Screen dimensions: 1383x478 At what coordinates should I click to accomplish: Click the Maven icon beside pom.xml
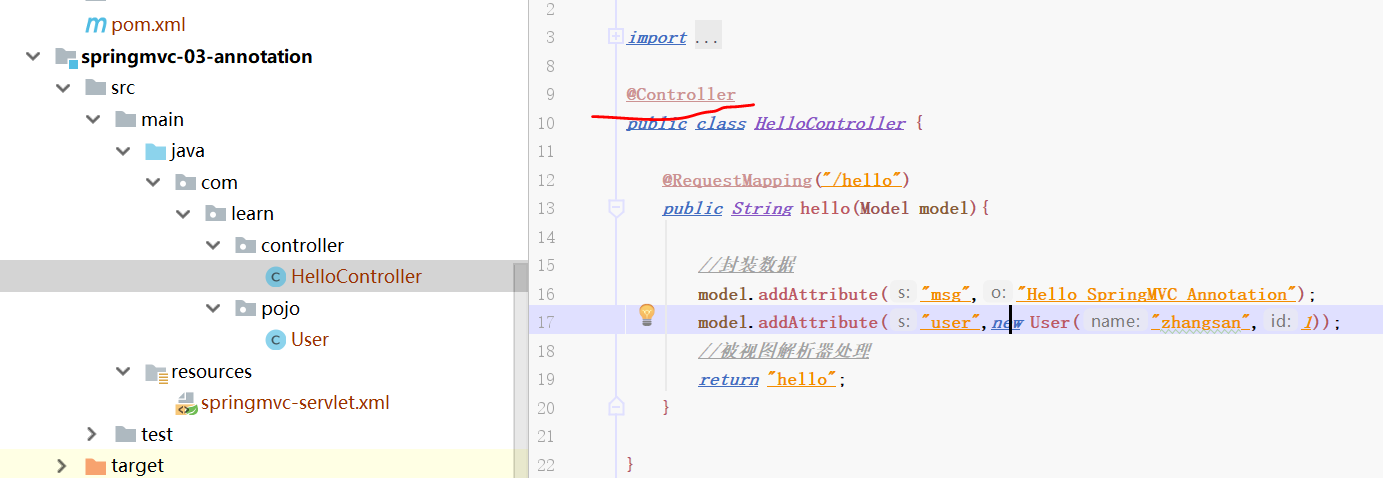pos(96,24)
